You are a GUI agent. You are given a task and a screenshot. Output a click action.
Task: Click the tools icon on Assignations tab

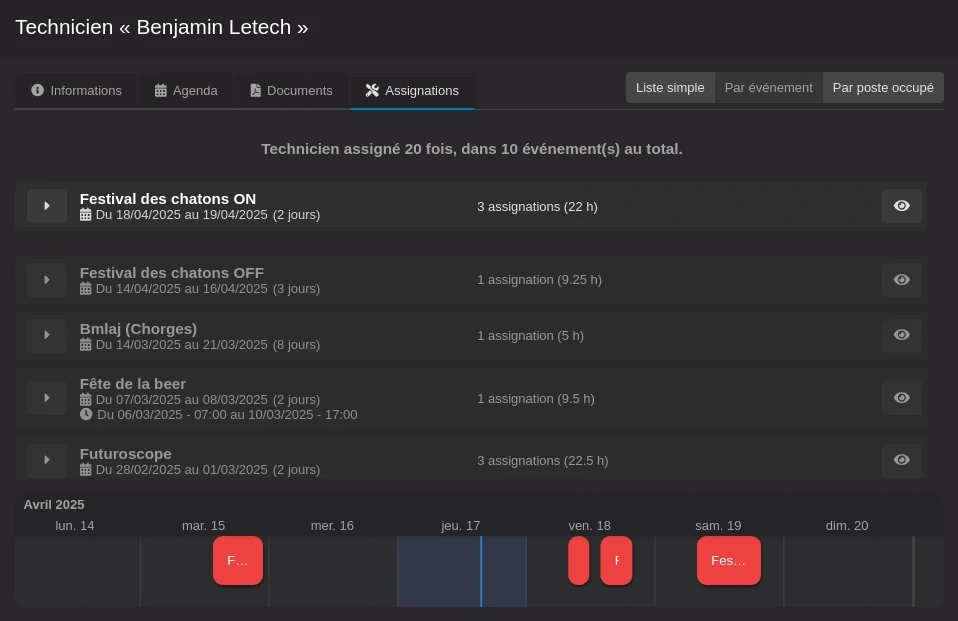372,90
